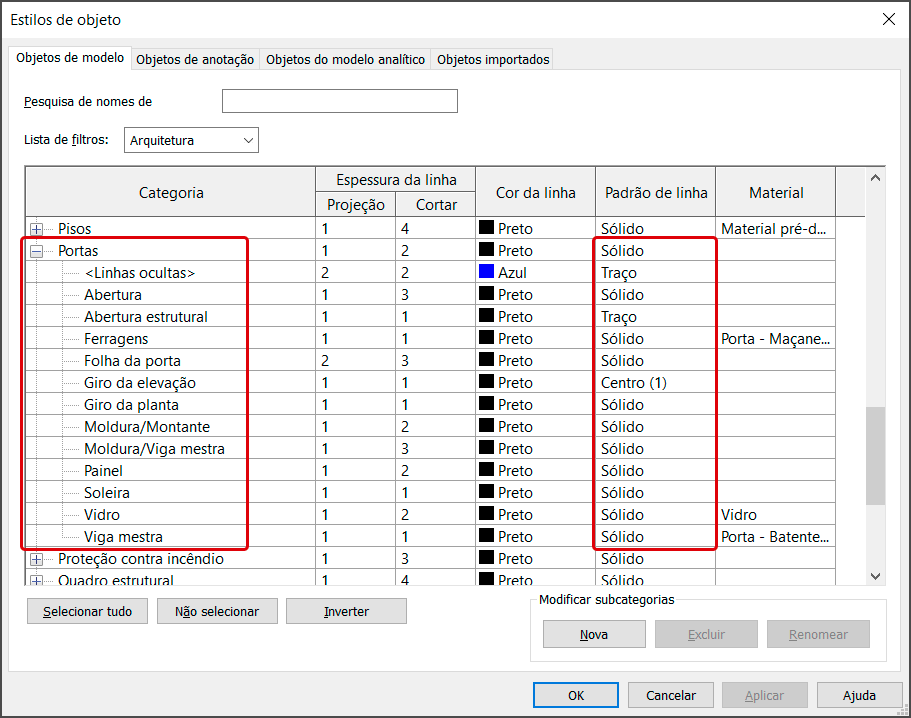Open help with the Ajuda button
Screen dimensions: 911x718
tap(859, 695)
